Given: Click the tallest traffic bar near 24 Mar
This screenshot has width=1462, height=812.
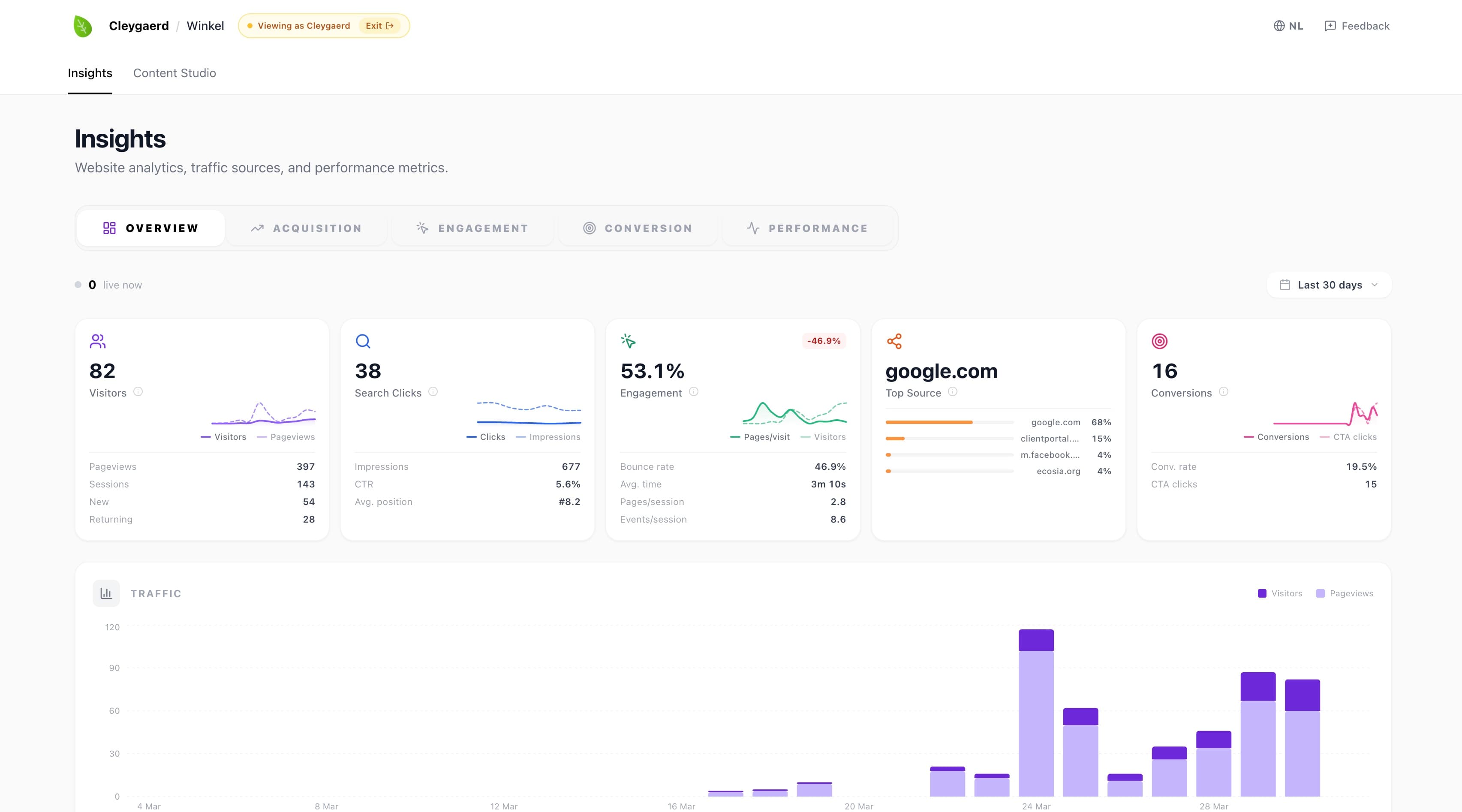Looking at the screenshot, I should pyautogui.click(x=1035, y=709).
